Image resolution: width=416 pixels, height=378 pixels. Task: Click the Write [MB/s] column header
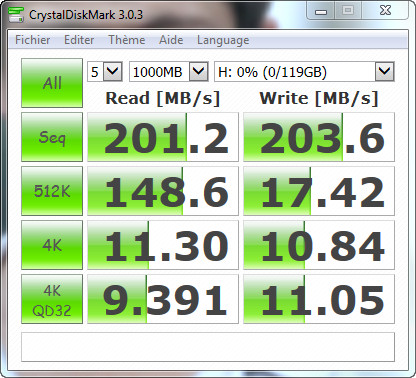tap(319, 99)
